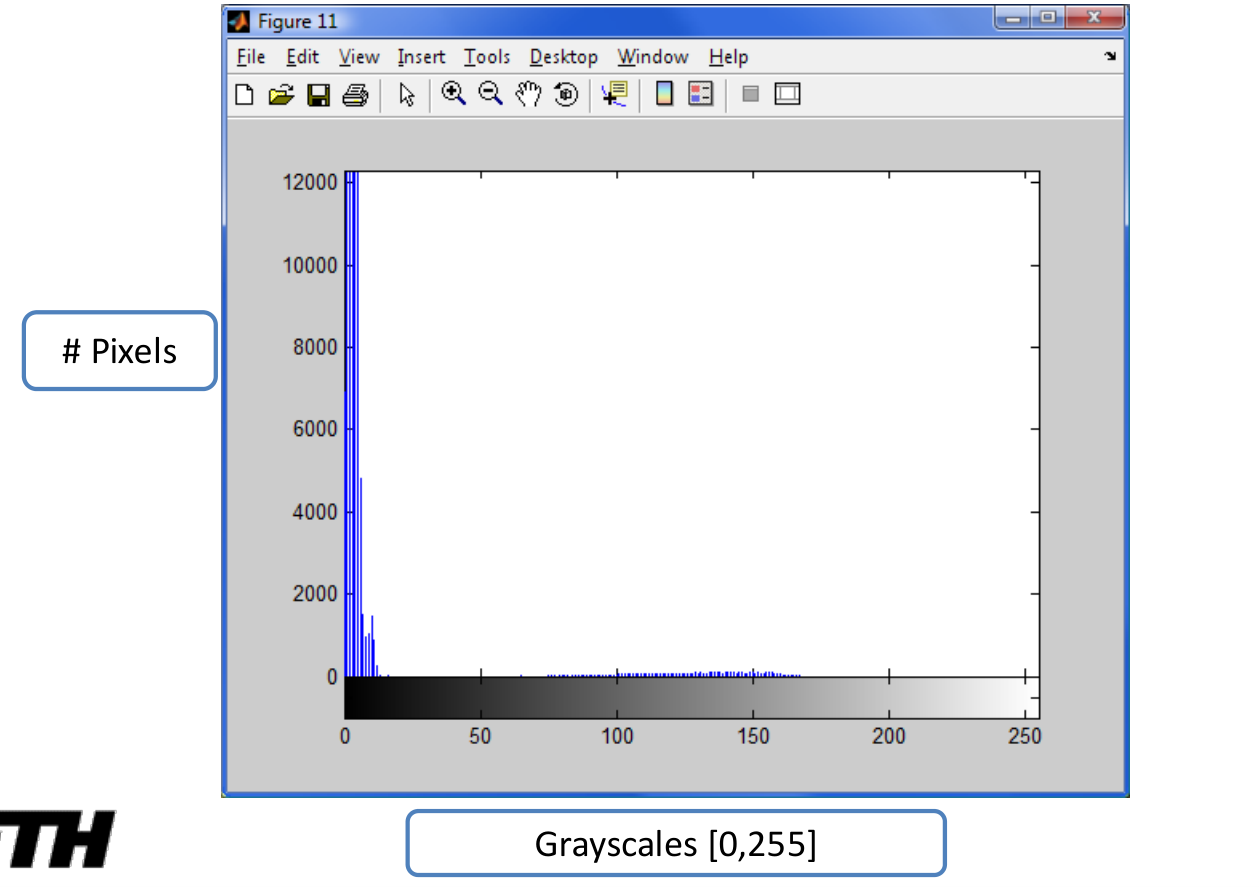Toggle the Data Cursor tool
This screenshot has width=1259, height=887.
tap(614, 95)
